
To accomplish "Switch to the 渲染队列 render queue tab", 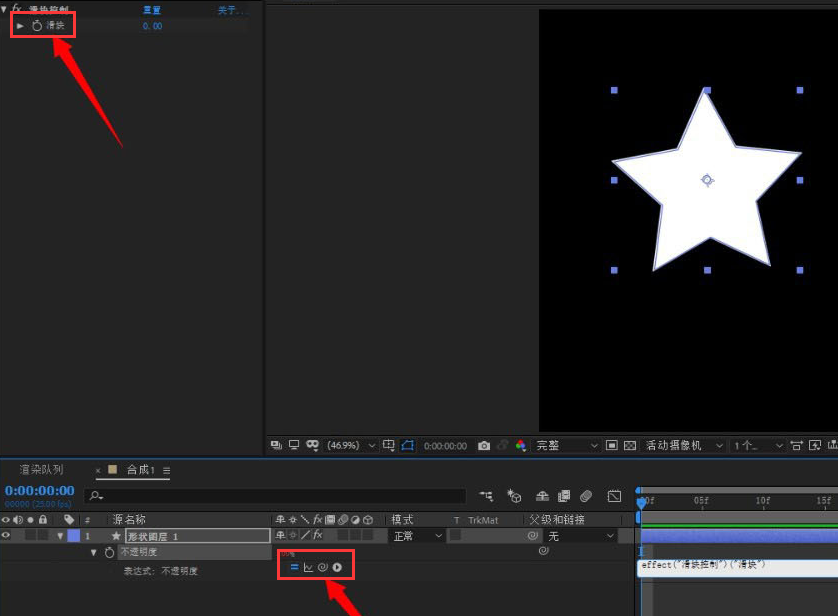I will [41, 470].
